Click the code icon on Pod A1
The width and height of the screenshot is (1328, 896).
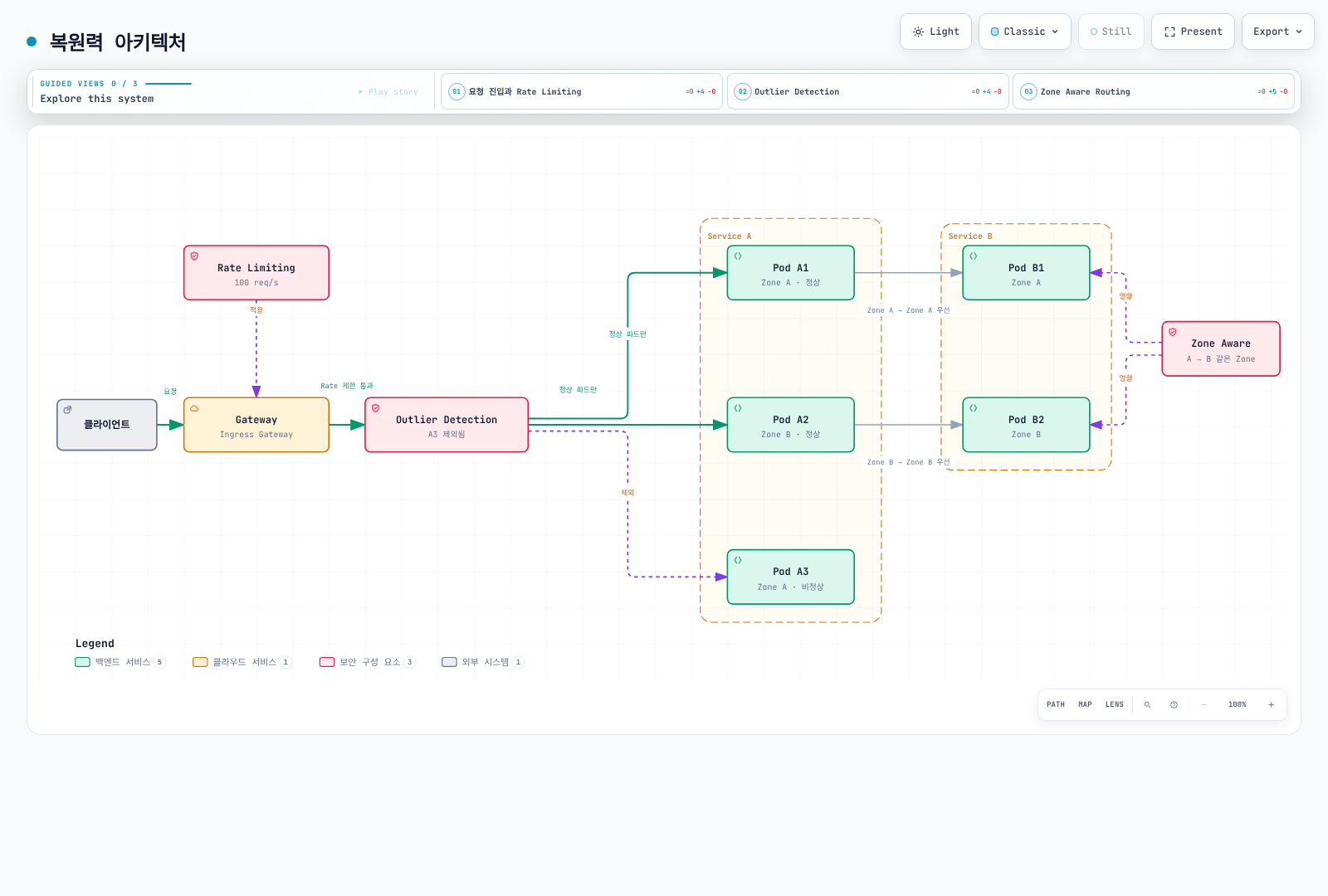click(x=738, y=256)
